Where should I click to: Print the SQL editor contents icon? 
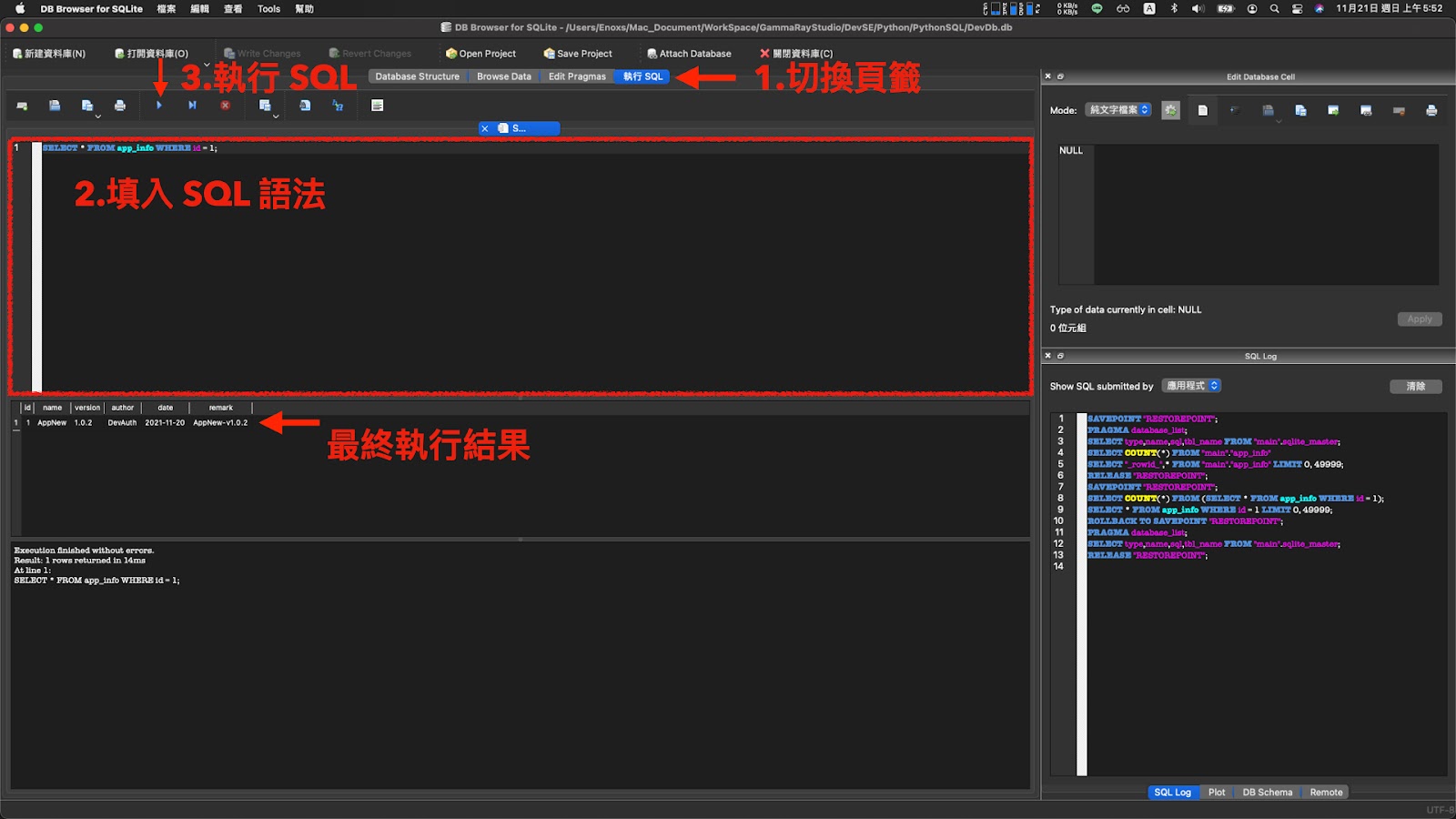pyautogui.click(x=120, y=106)
